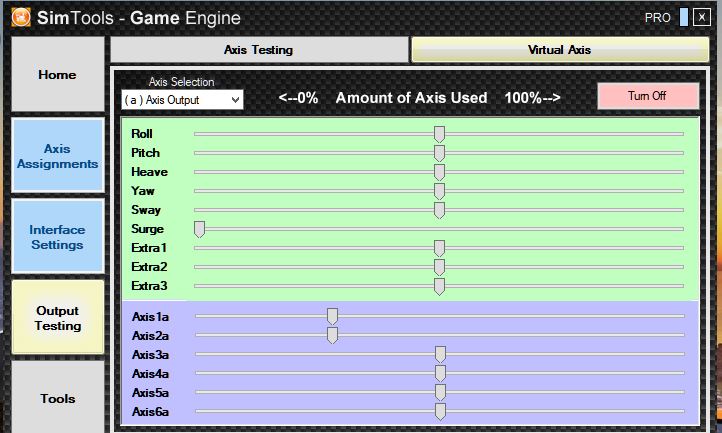
Task: Click the blue minimize bar beside PRO
Action: pos(684,18)
